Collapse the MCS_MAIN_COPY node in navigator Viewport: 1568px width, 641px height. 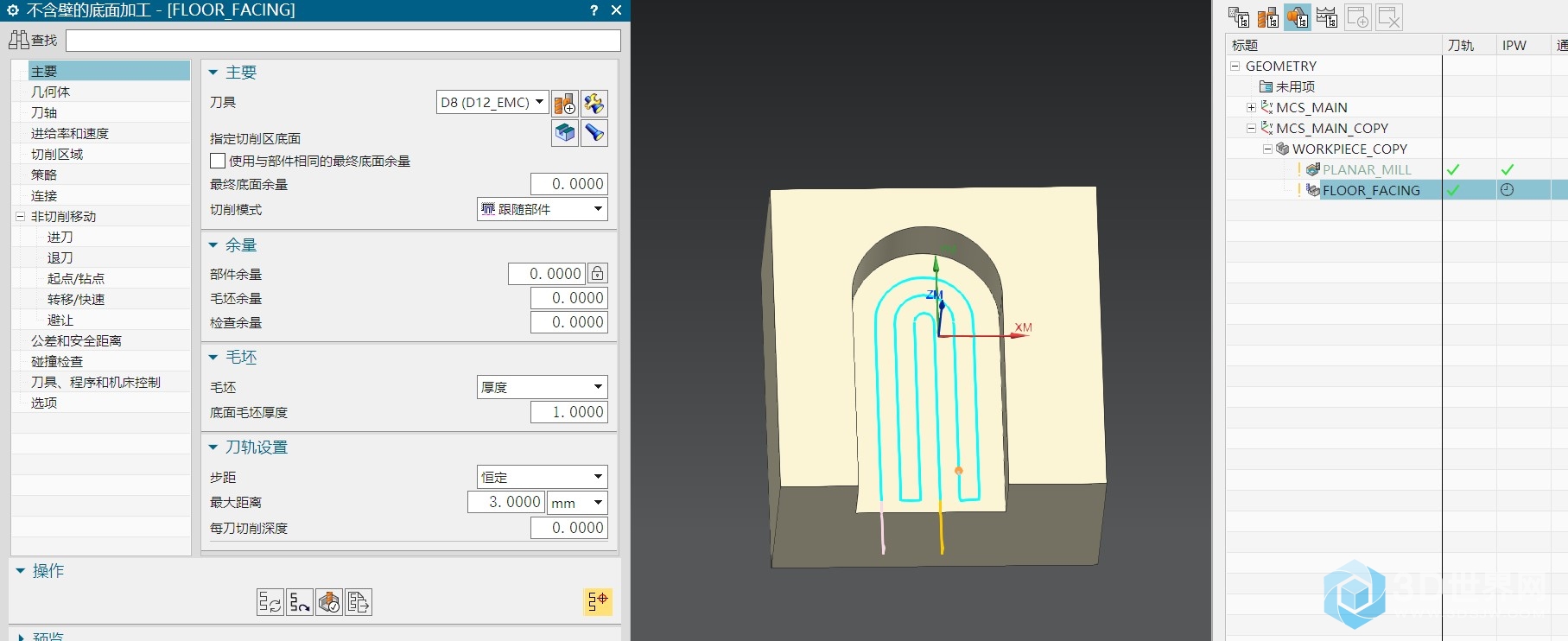click(x=1251, y=128)
